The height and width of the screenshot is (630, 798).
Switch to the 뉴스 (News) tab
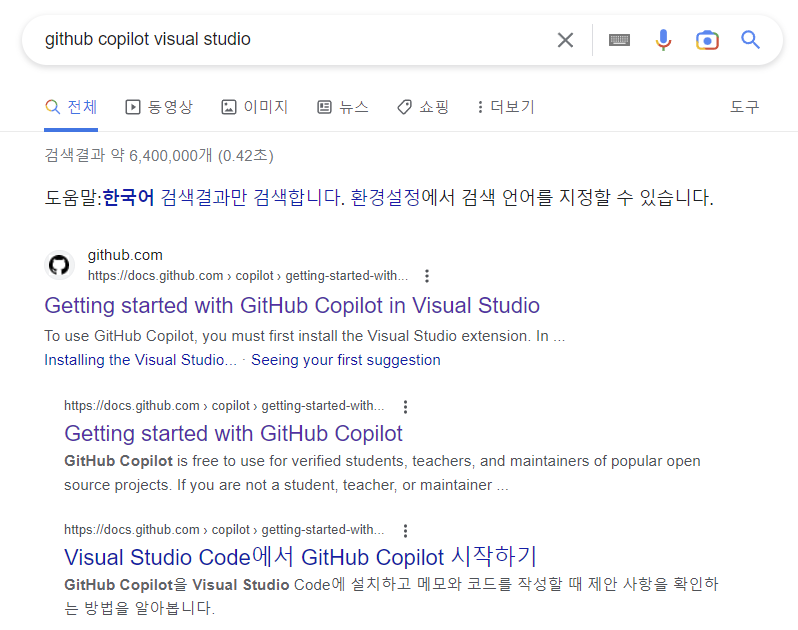pos(343,107)
